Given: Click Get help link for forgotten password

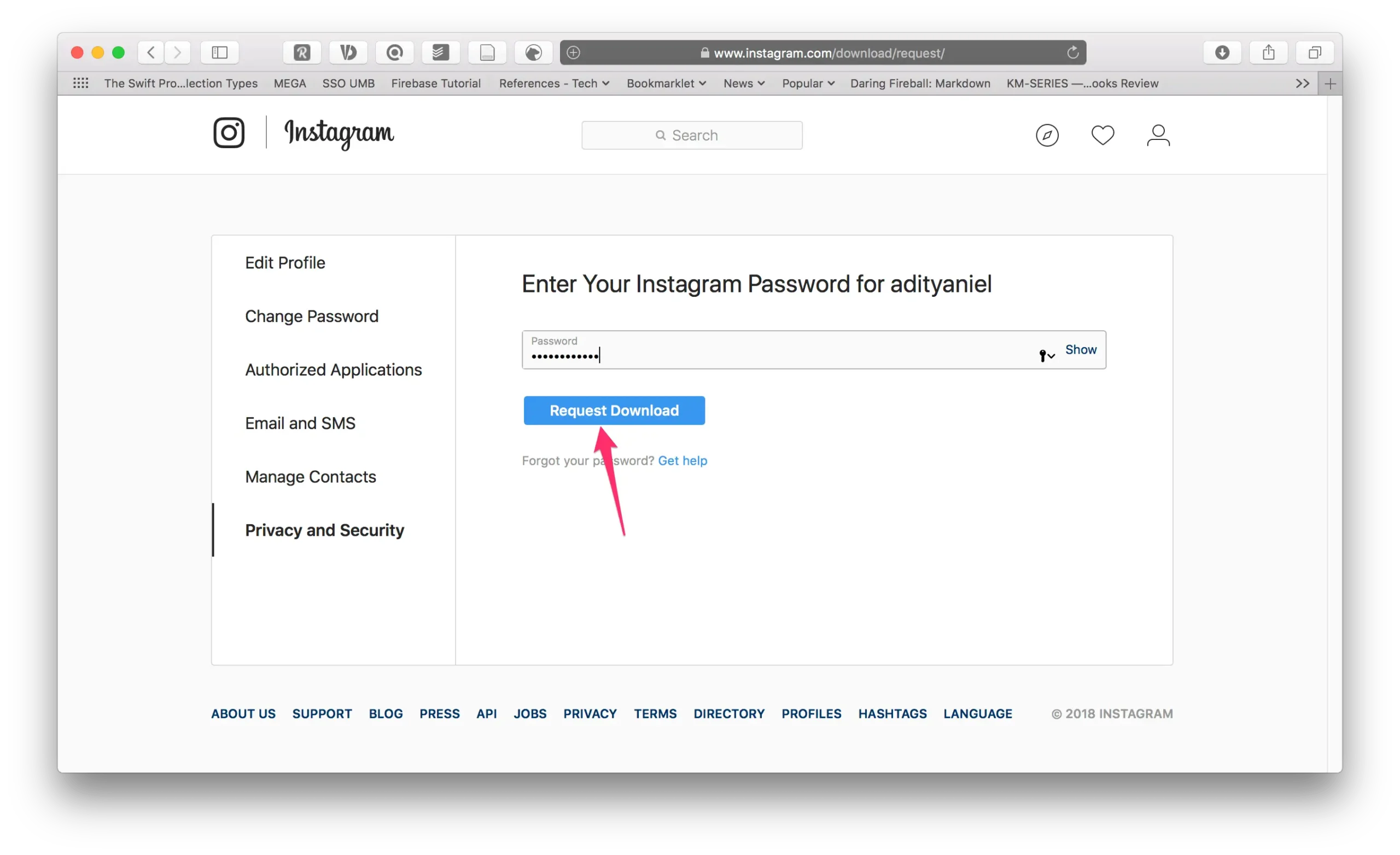Looking at the screenshot, I should (683, 460).
